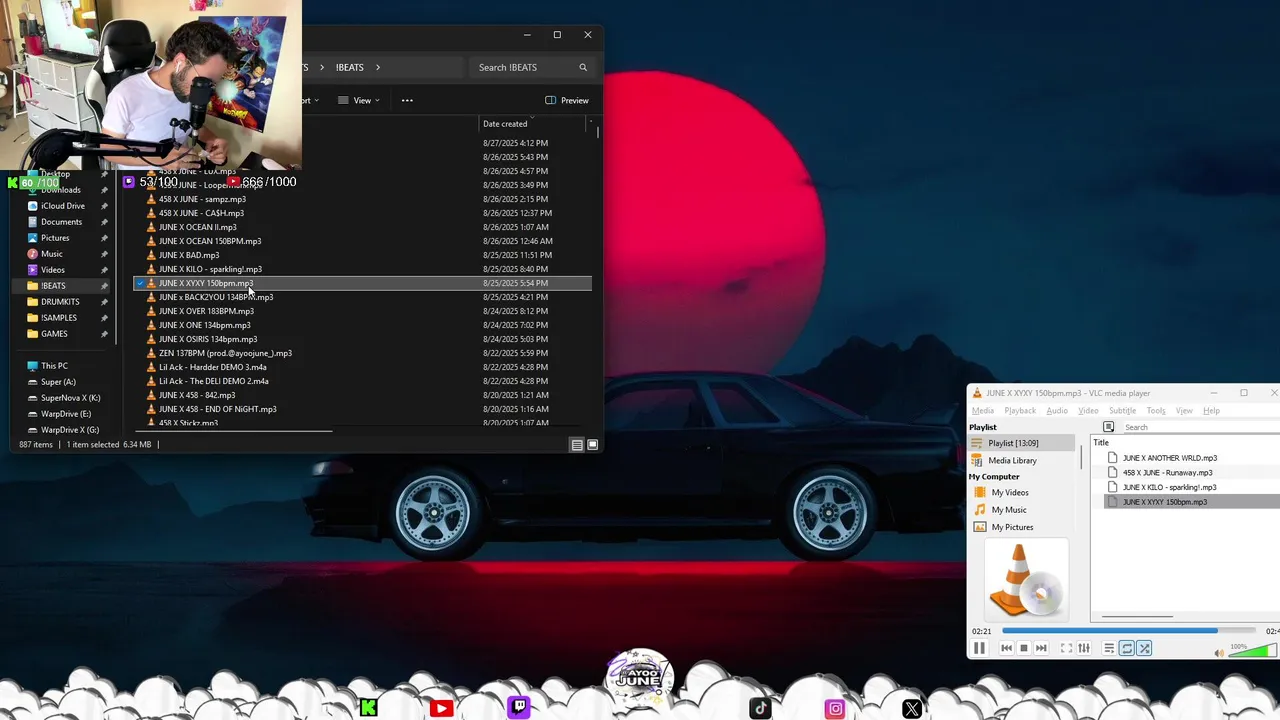The width and height of the screenshot is (1280, 720).
Task: Open the View dropdown in Explorer toolbar
Action: click(359, 100)
